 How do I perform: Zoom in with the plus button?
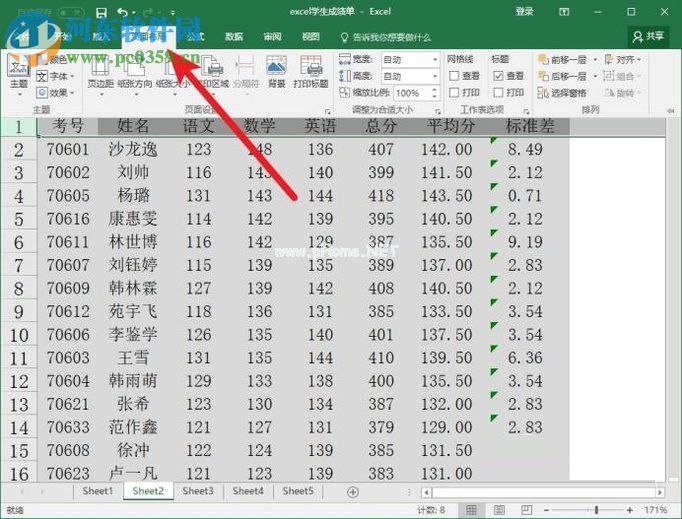coord(629,510)
